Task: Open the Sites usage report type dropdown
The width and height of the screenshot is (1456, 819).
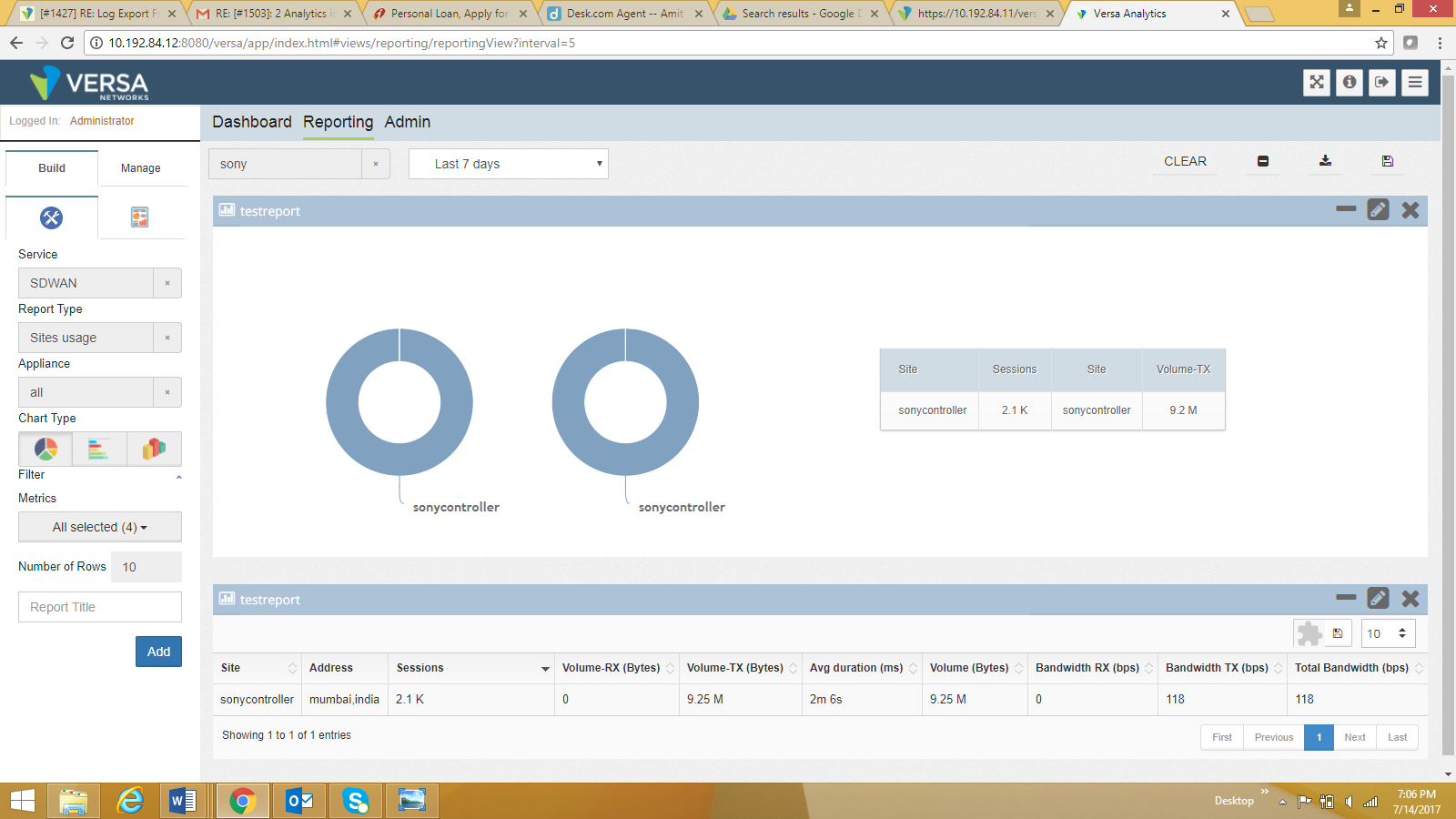Action: point(86,338)
